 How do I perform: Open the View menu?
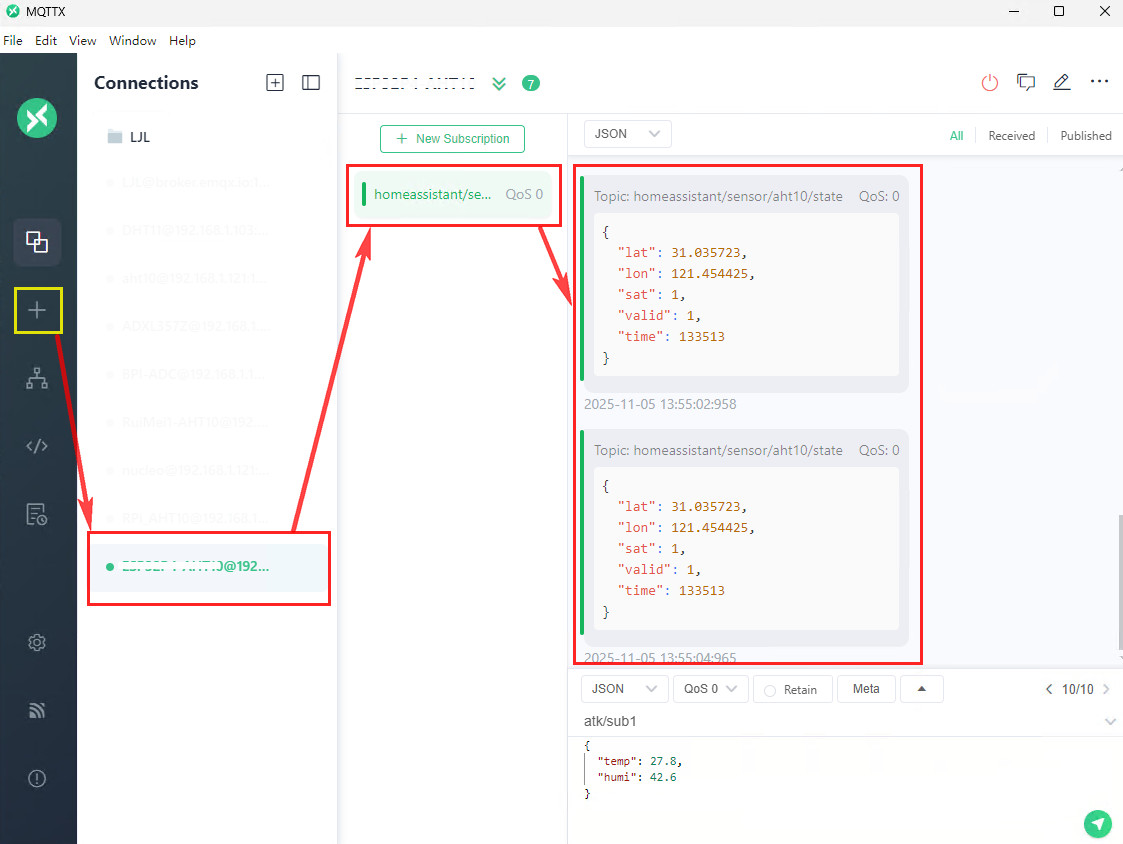click(x=82, y=41)
